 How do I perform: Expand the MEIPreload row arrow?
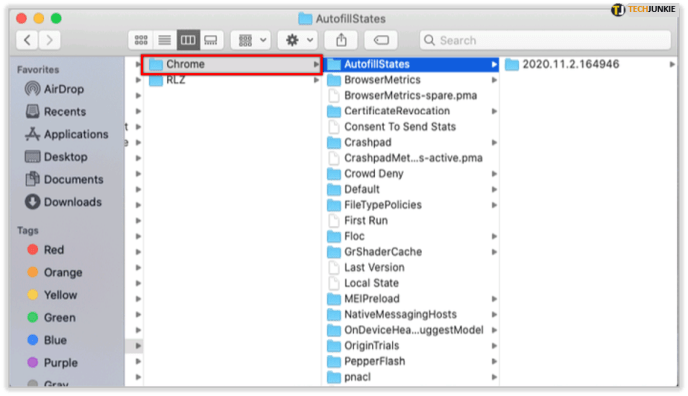tap(494, 299)
